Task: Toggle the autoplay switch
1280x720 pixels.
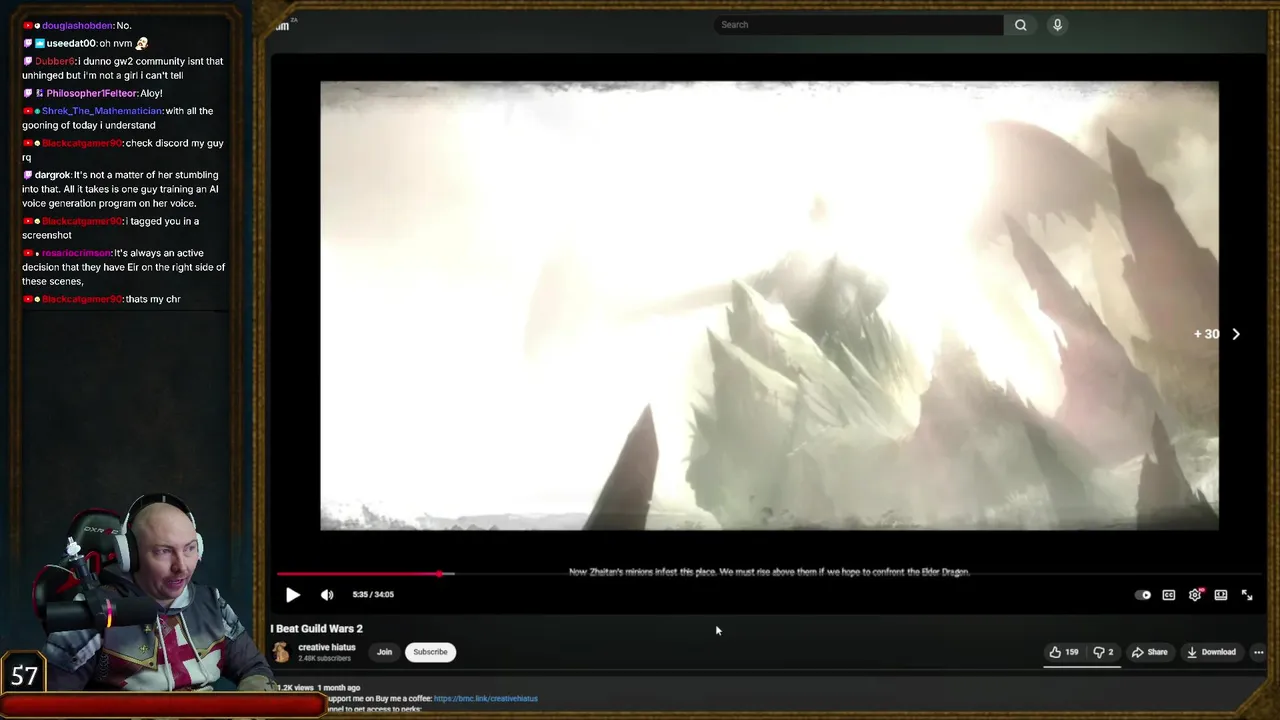Action: [1143, 595]
